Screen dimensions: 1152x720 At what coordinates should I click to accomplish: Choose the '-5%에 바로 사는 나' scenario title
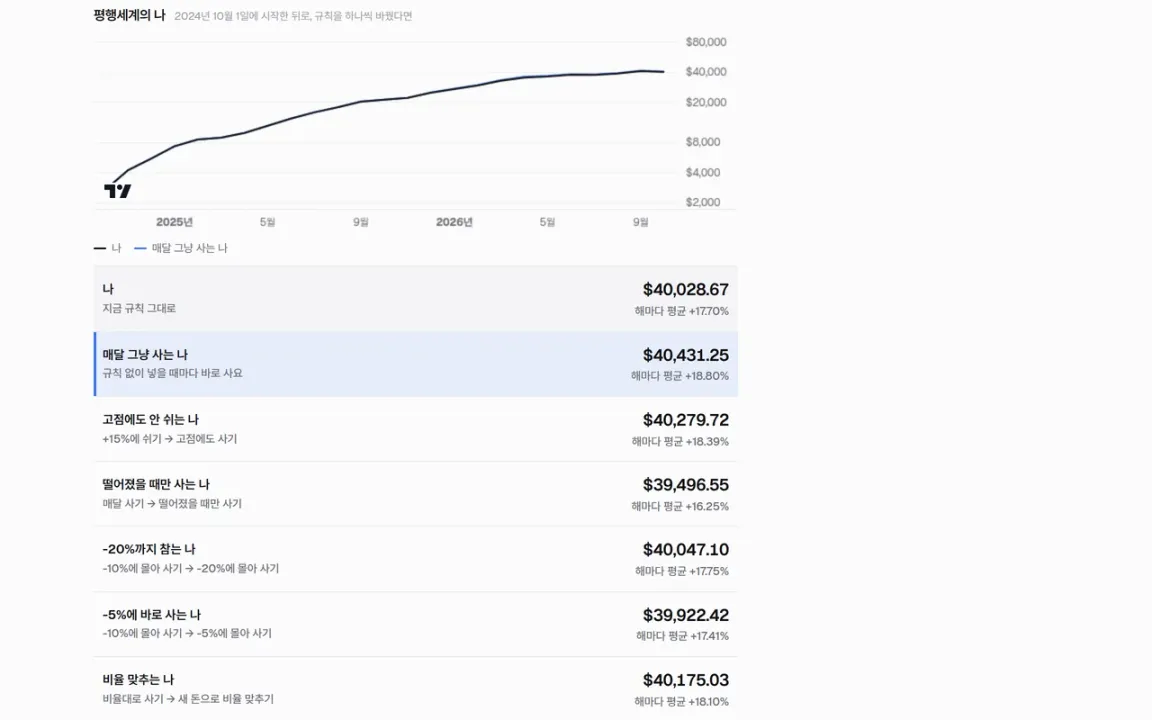[151, 614]
